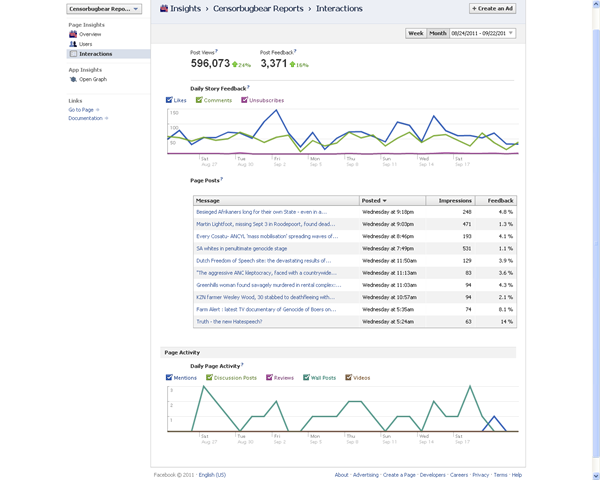Screen dimensions: 600x480
Task: Open the 'Farm Alert : latest TV documentary' post
Action: coord(266,309)
